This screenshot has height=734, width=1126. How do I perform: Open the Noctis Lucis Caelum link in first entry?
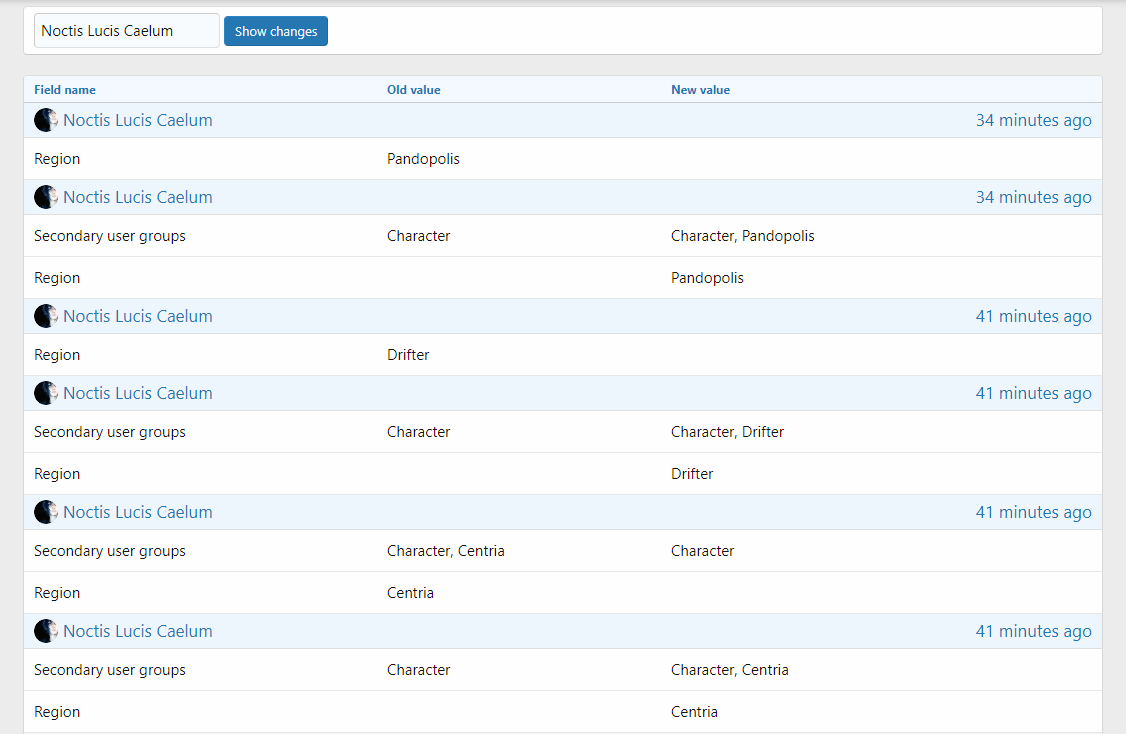click(x=138, y=120)
